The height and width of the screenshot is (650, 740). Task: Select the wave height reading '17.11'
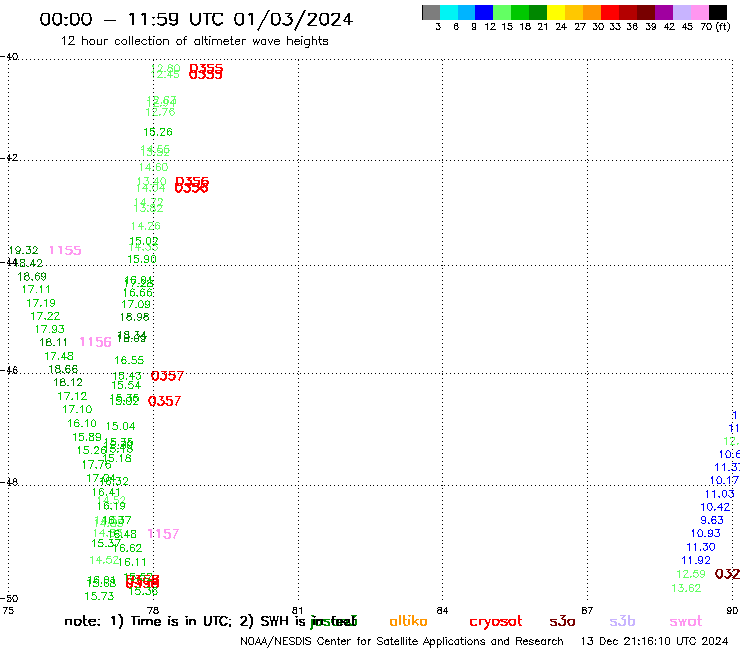36,289
